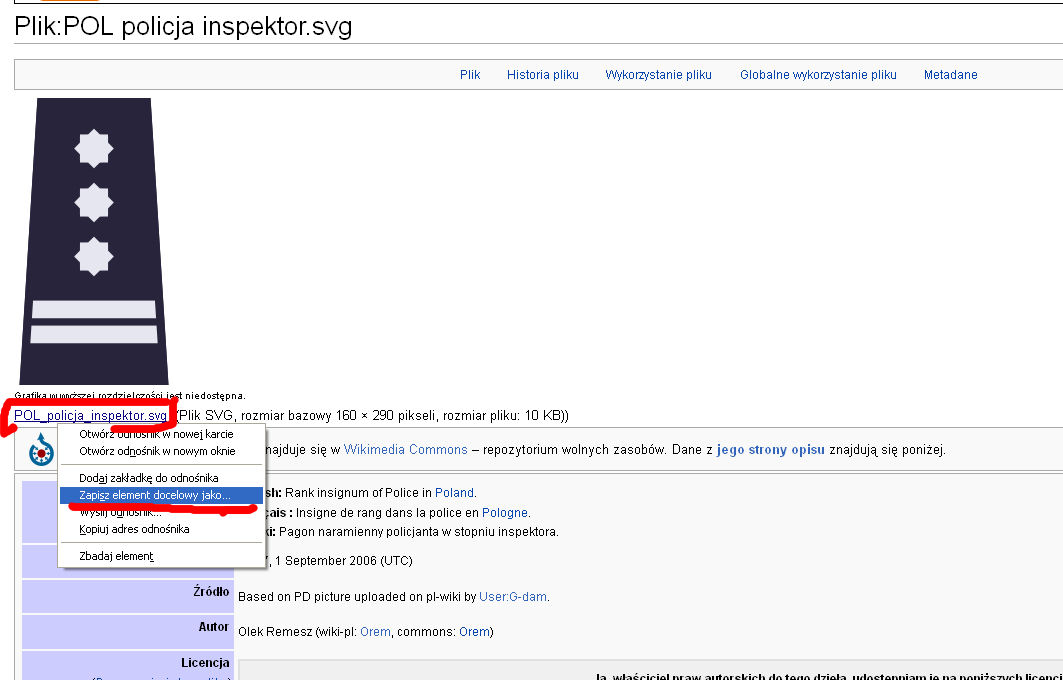Pick 'Dodaj zakładkę do odnośnika' option
Viewport: 1063px width, 680px height.
(148, 478)
